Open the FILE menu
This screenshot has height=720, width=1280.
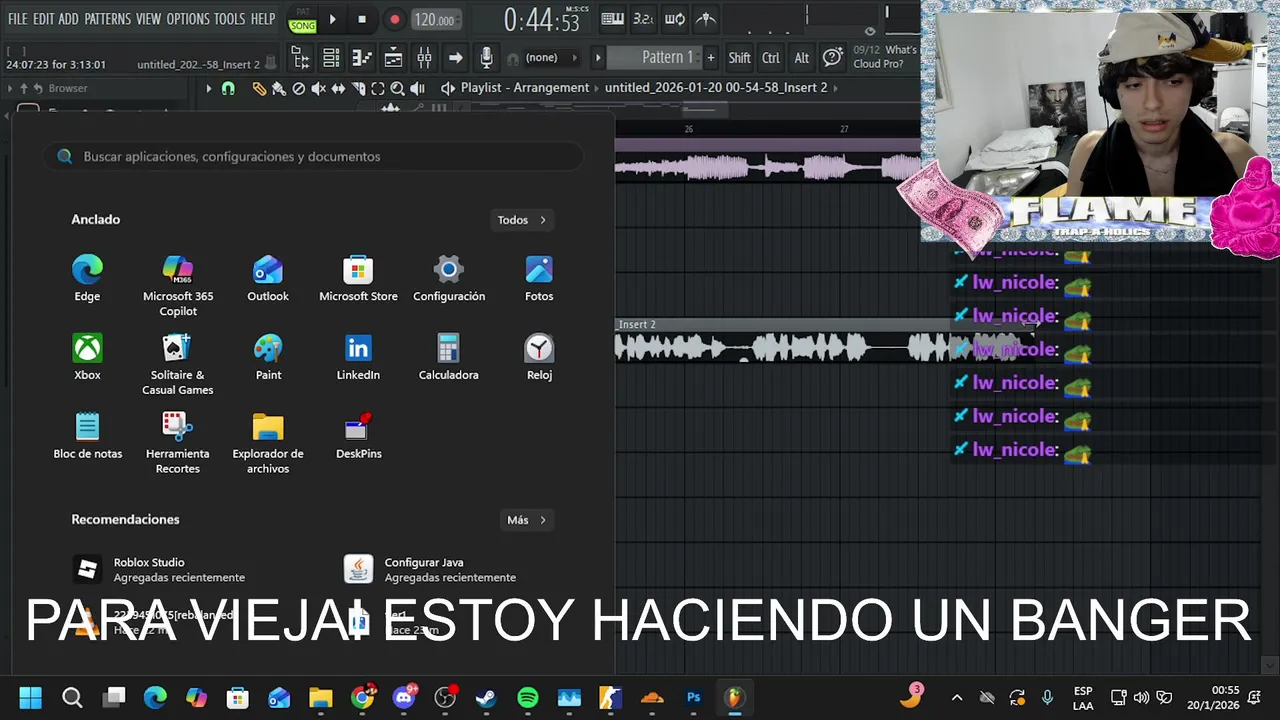[x=17, y=19]
